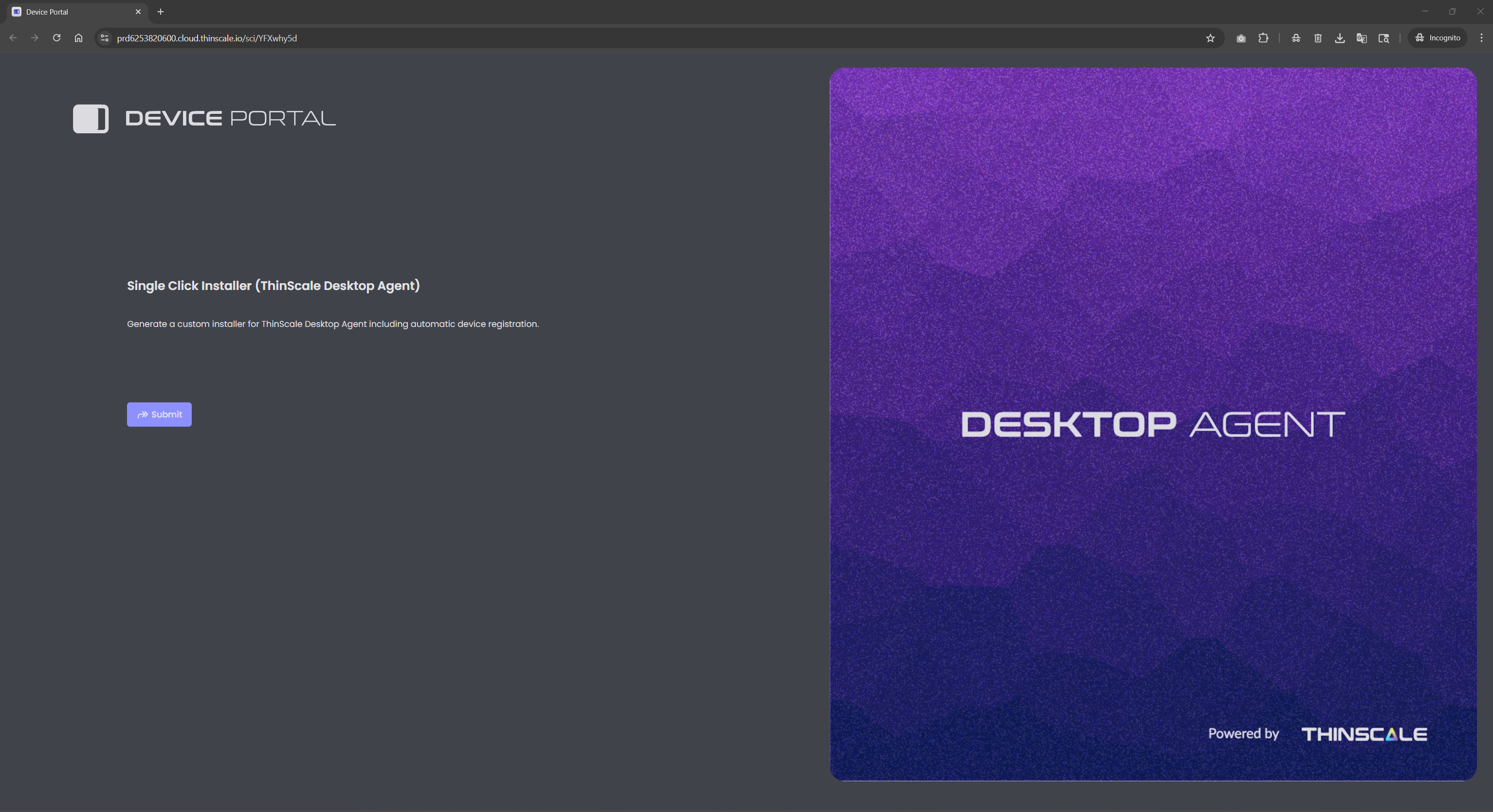Screen dimensions: 1493x812
Task: Open the camera screenshot extension
Action: pos(1241,38)
